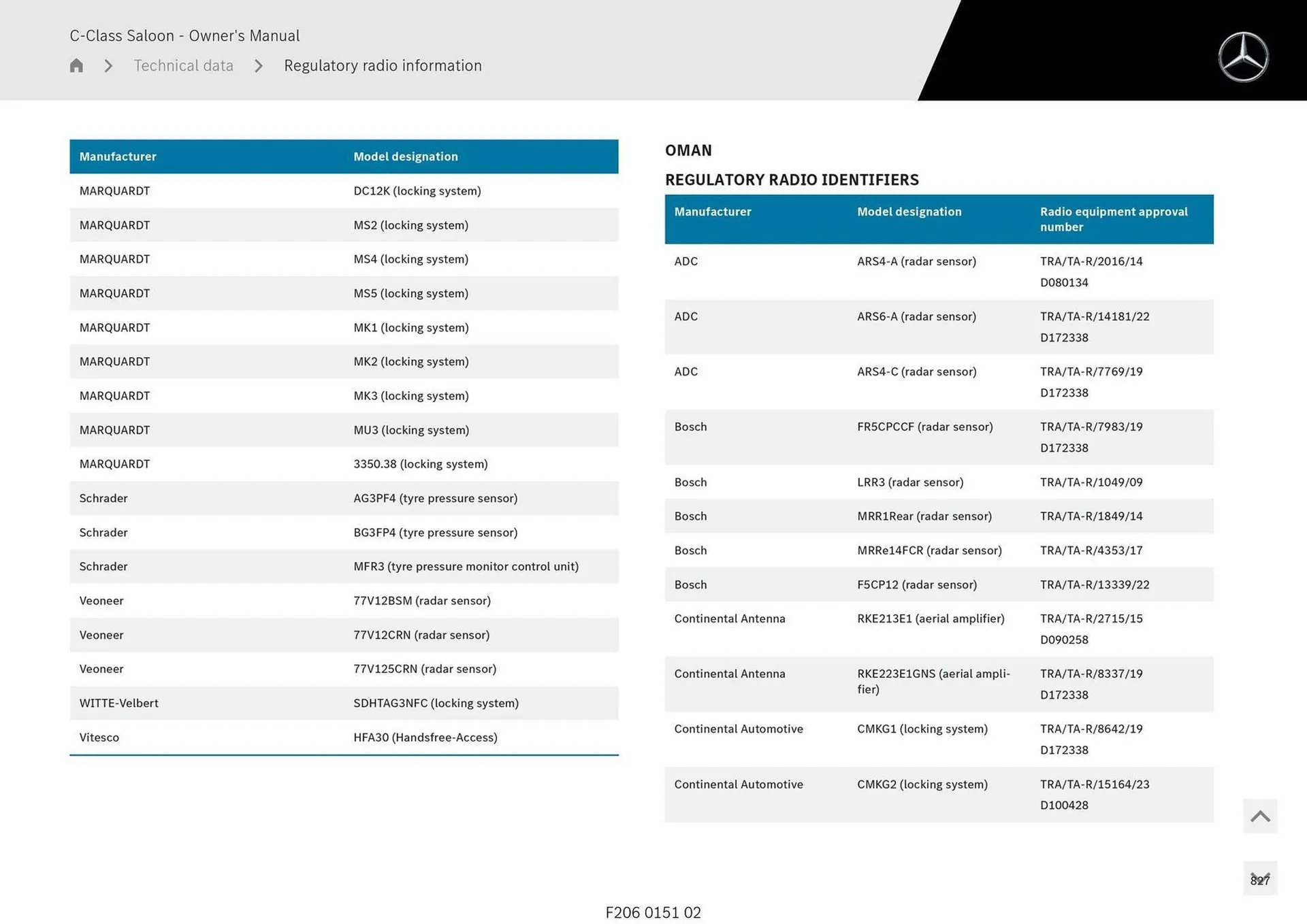The height and width of the screenshot is (924, 1307).
Task: Select the MARQUARDT DC12K locking system row
Action: coord(344,191)
